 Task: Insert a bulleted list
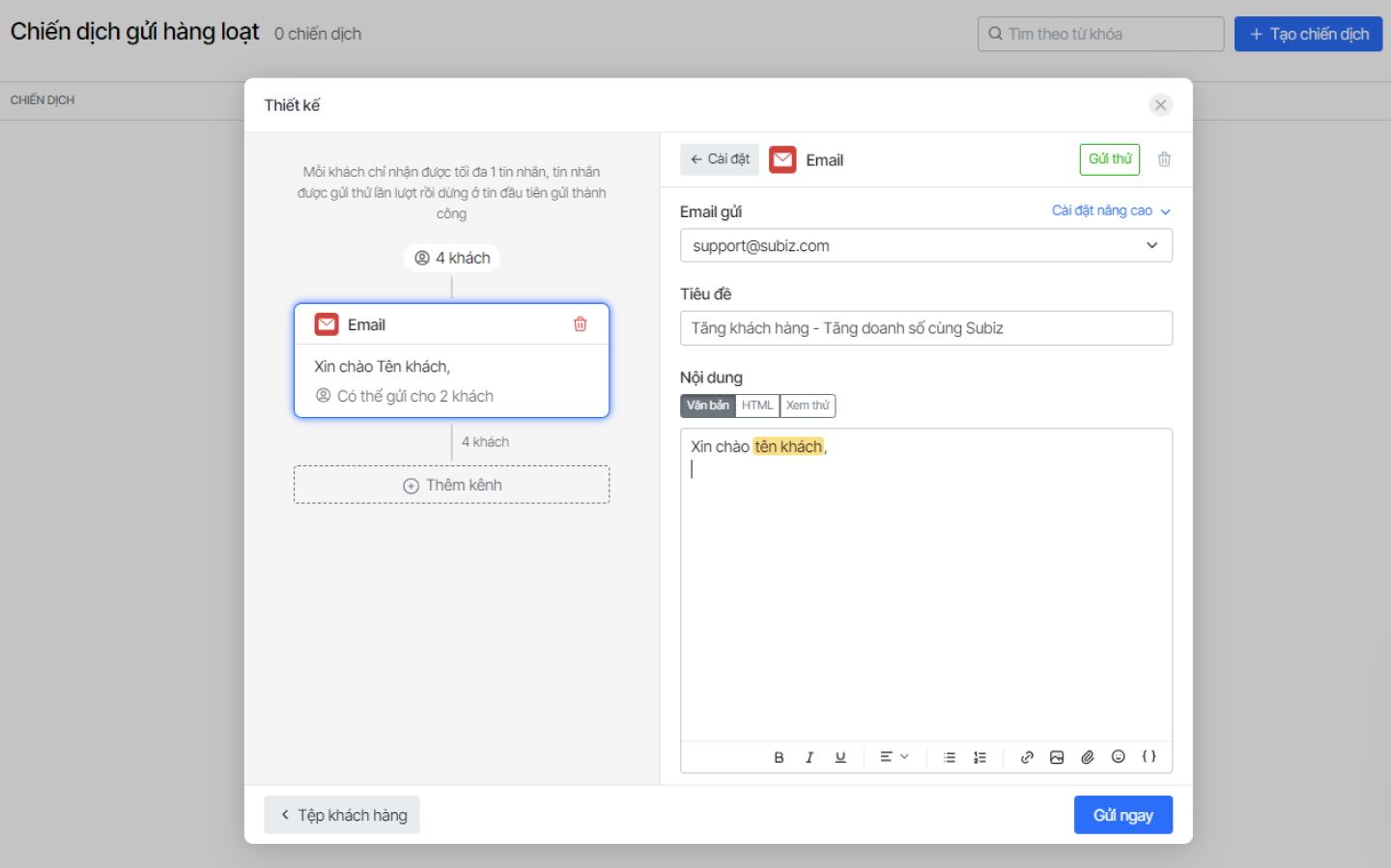950,758
